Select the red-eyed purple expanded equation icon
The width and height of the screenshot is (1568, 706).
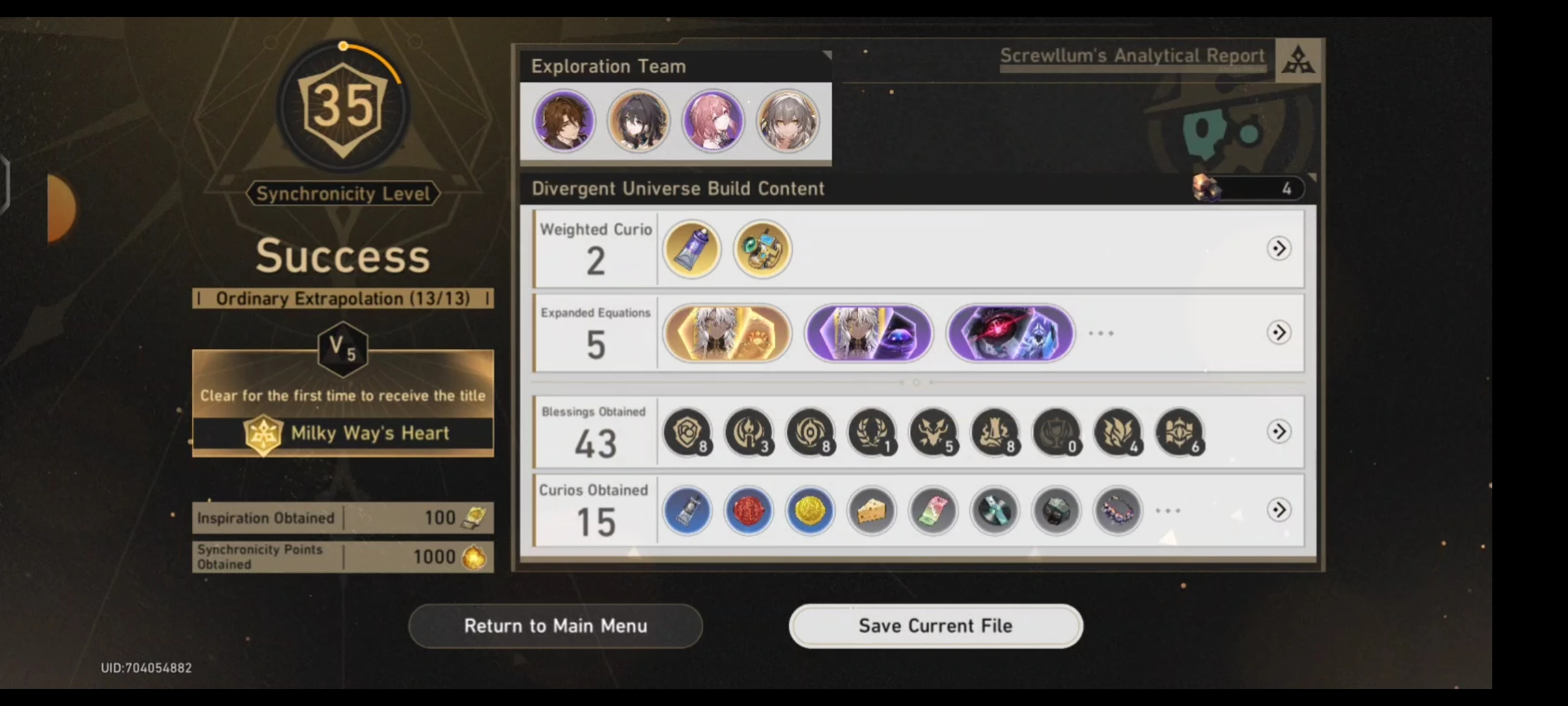(1010, 333)
